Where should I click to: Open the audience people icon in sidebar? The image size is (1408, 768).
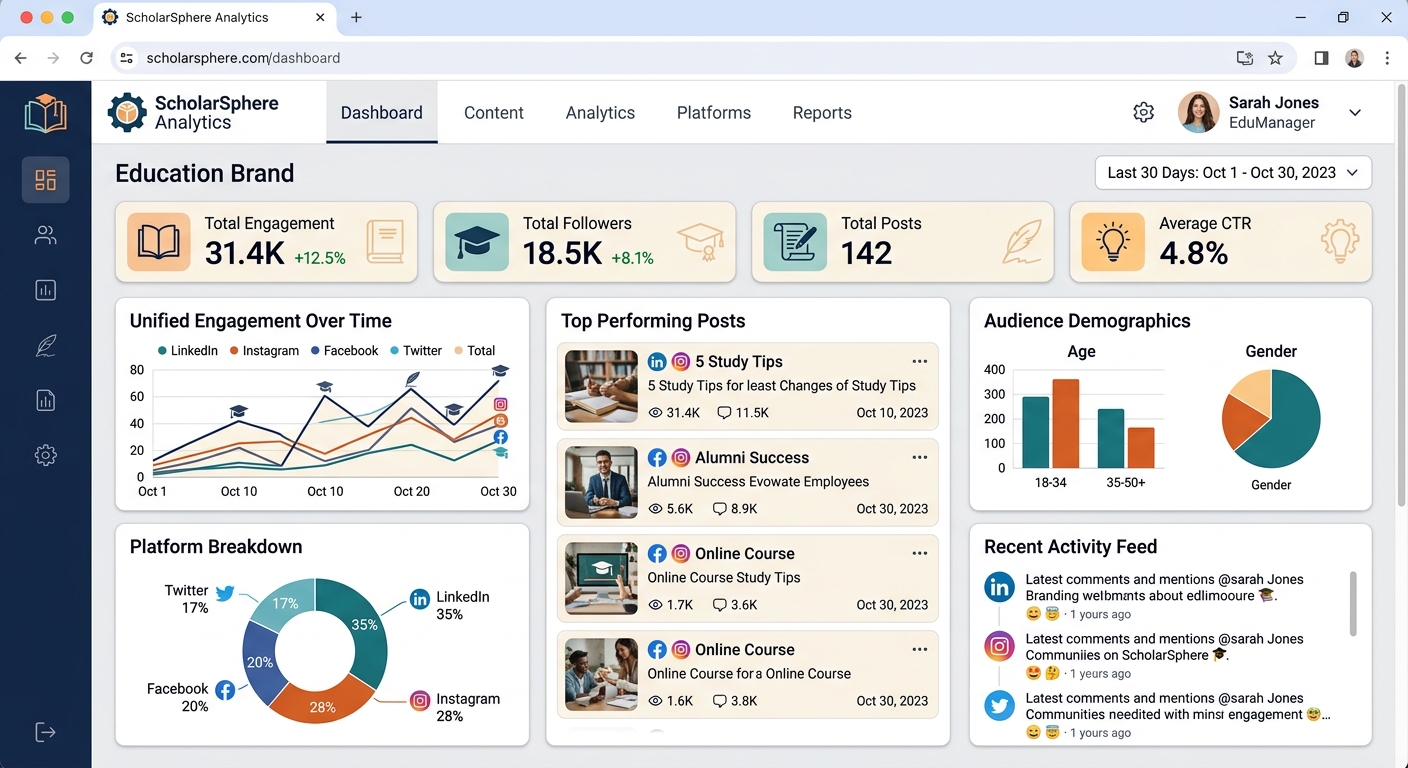45,235
